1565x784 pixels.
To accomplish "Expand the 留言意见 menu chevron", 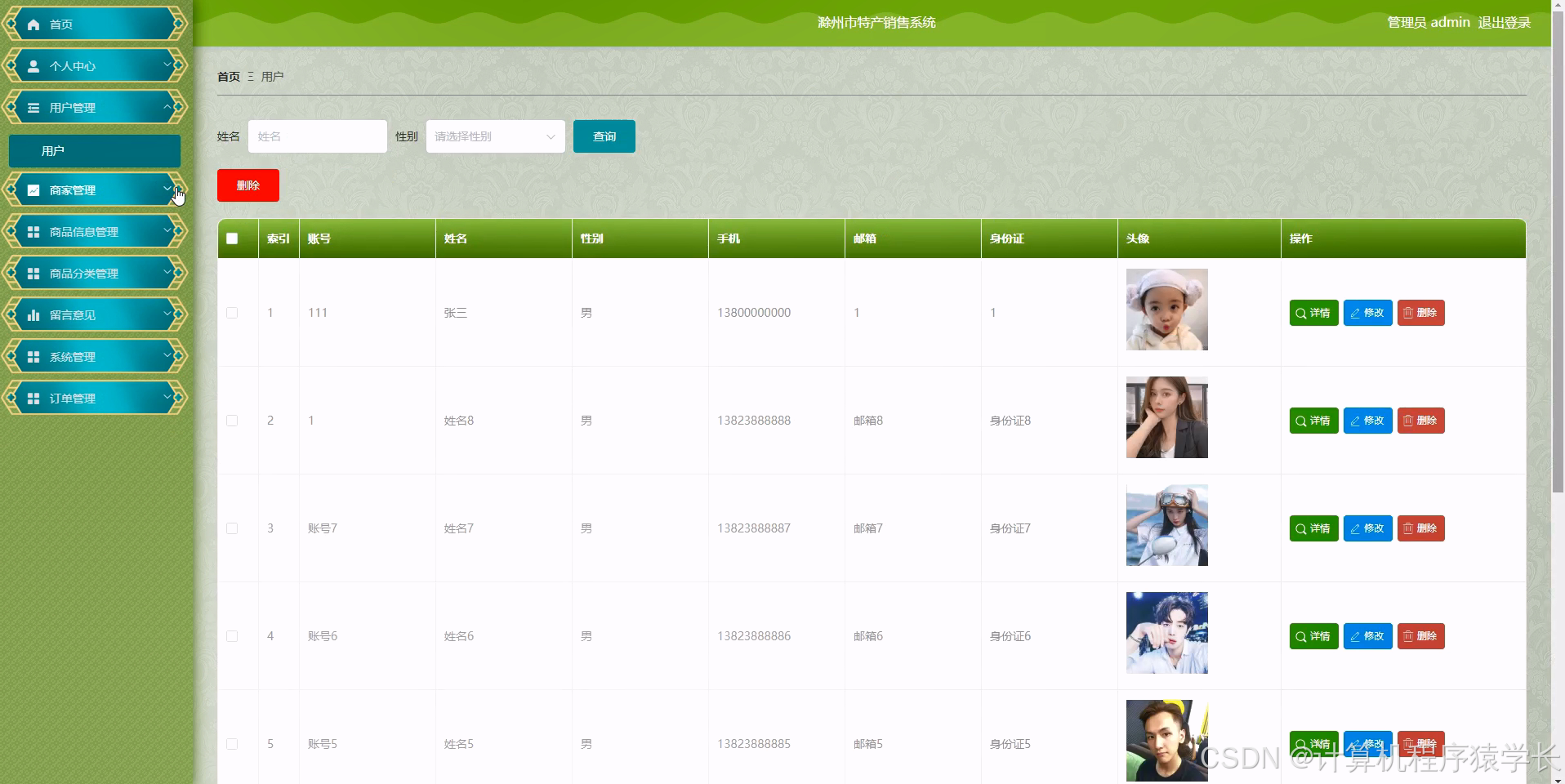I will pyautogui.click(x=167, y=314).
